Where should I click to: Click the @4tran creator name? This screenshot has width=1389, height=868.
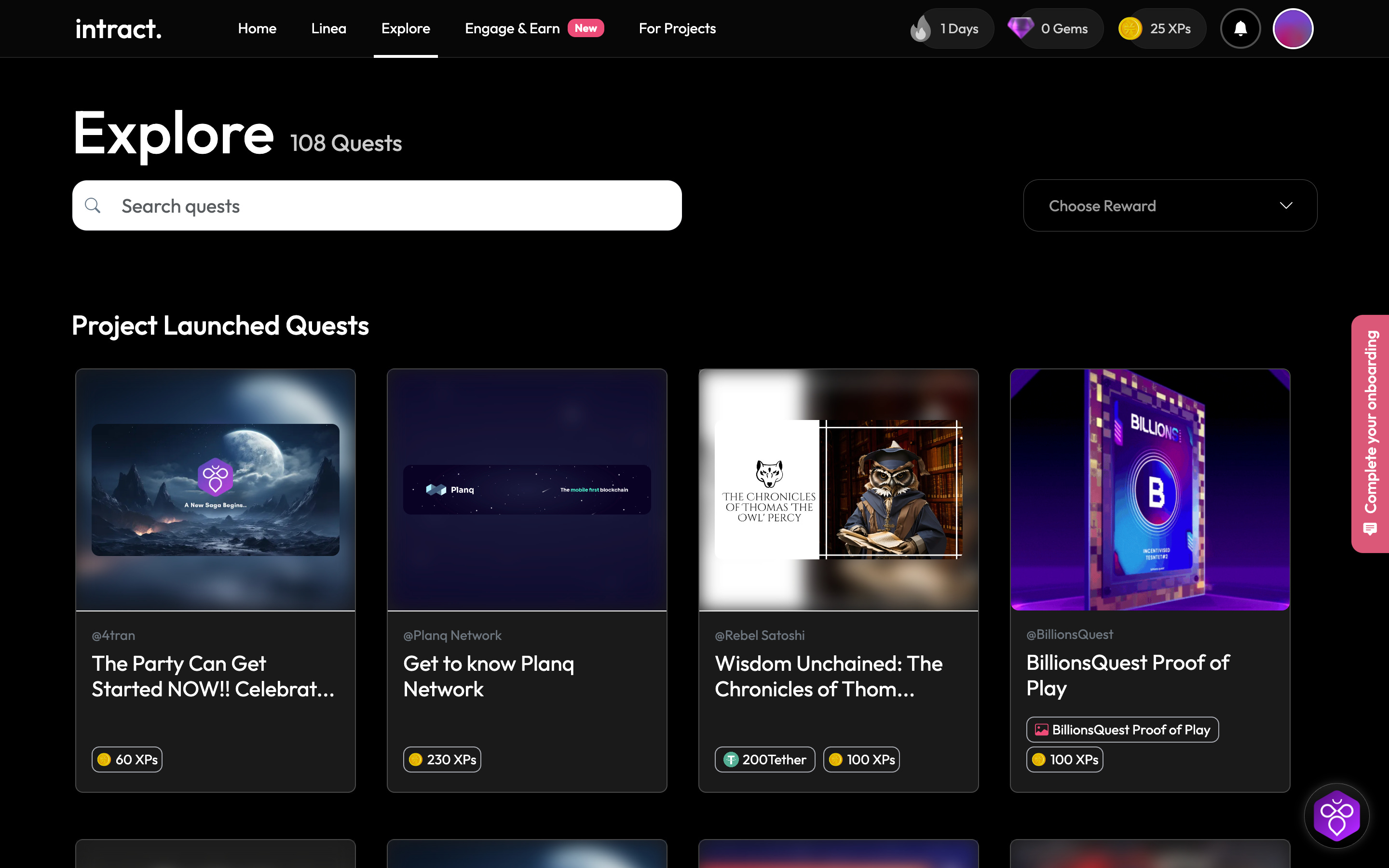(x=114, y=636)
